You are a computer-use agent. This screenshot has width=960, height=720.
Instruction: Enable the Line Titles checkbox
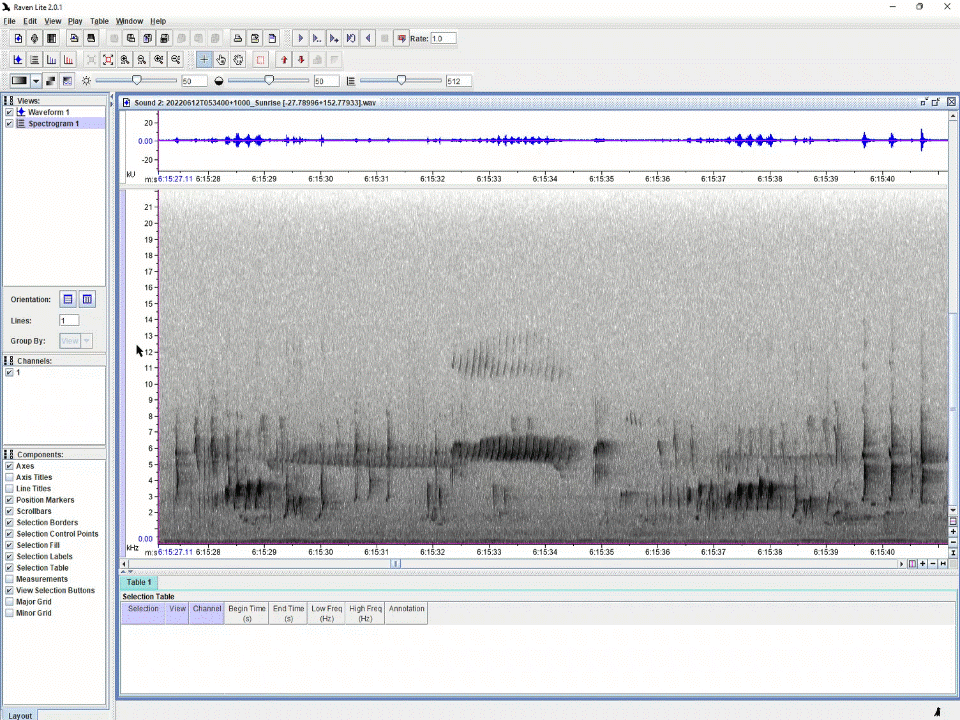pyautogui.click(x=9, y=489)
